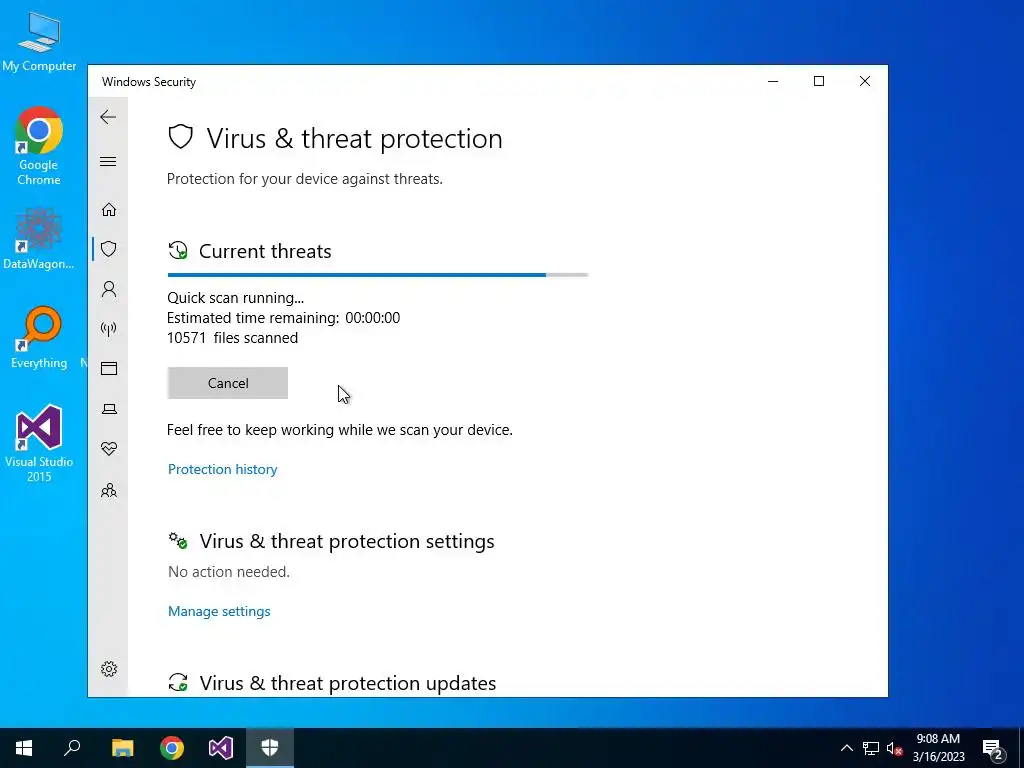Open My Computer desktop icon
This screenshot has width=1024, height=768.
(39, 41)
